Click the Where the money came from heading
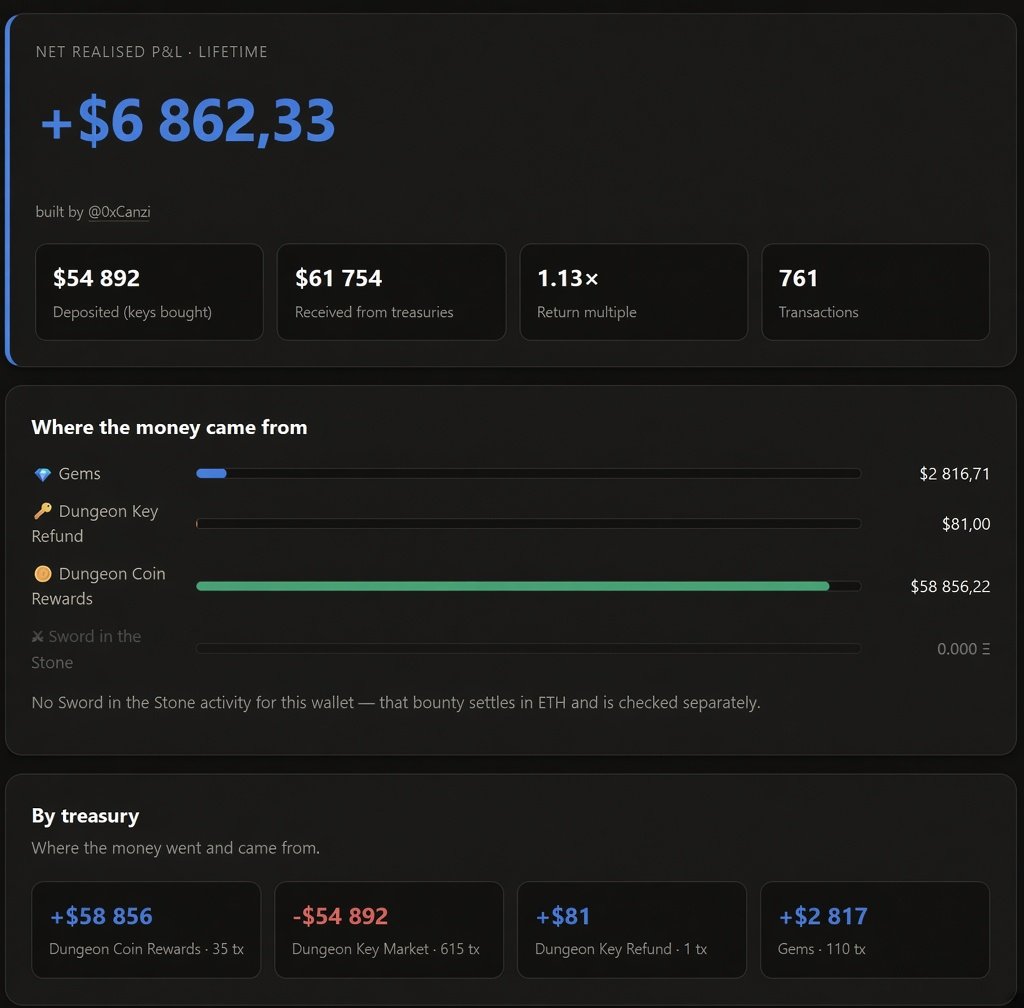Screen dimensions: 1024x1008 click(169, 428)
